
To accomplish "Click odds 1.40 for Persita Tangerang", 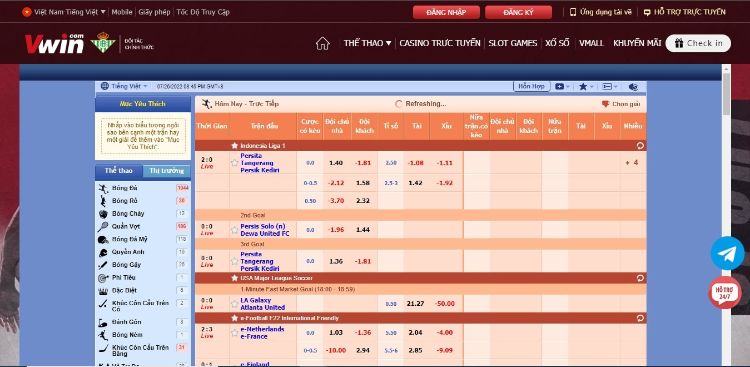I will 336,163.
